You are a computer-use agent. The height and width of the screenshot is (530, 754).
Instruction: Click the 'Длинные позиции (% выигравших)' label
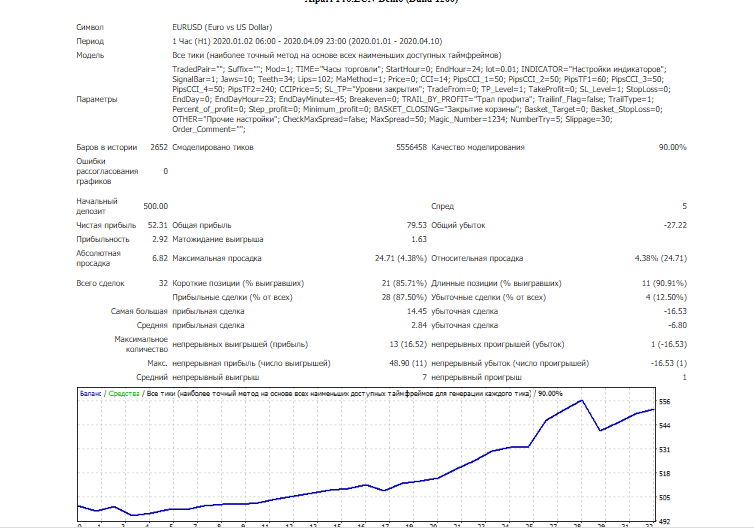[496, 283]
